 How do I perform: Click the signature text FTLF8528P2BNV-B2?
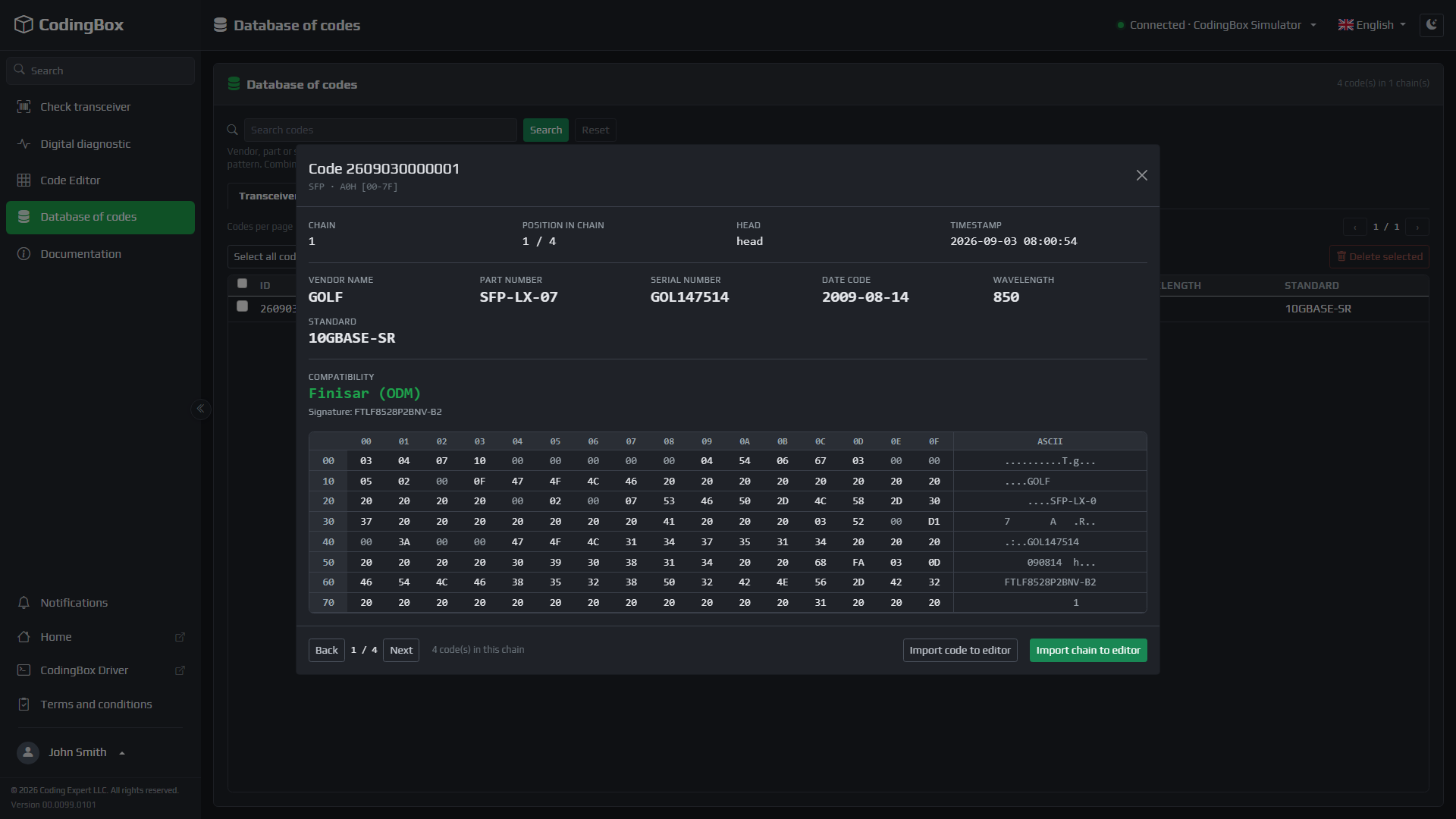point(398,412)
